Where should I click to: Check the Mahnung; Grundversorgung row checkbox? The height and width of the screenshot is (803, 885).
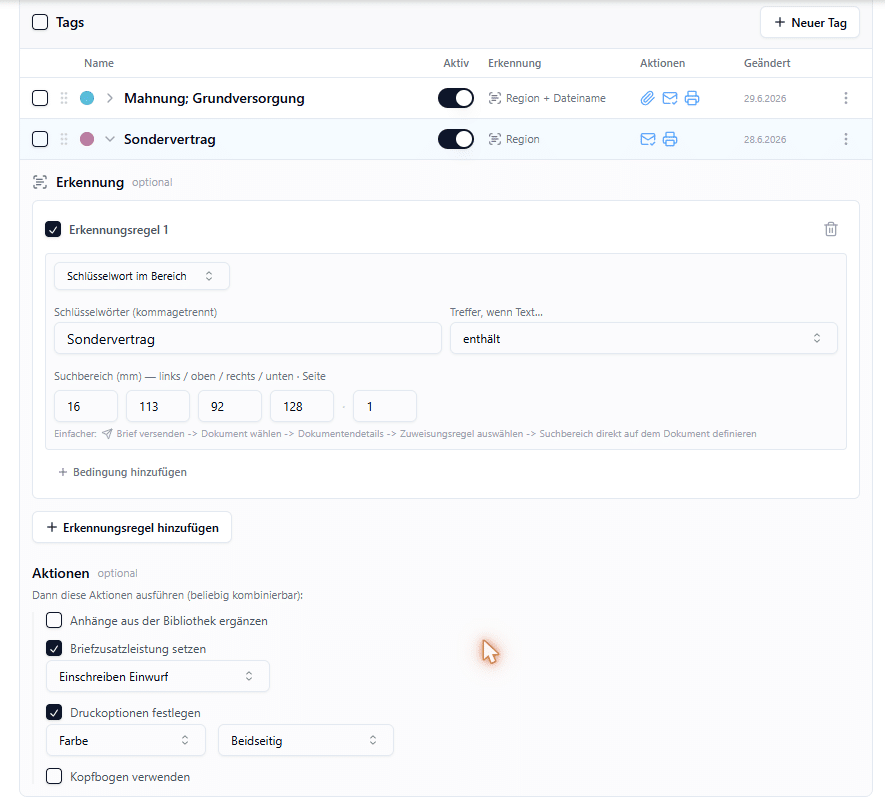click(x=40, y=98)
